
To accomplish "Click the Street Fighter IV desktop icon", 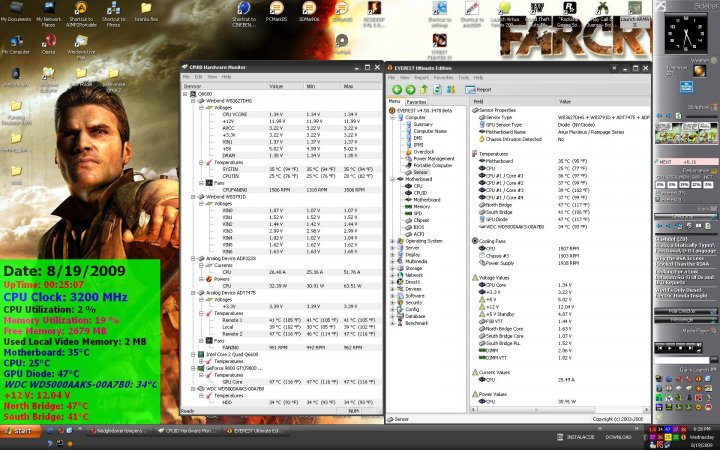I will tap(439, 47).
